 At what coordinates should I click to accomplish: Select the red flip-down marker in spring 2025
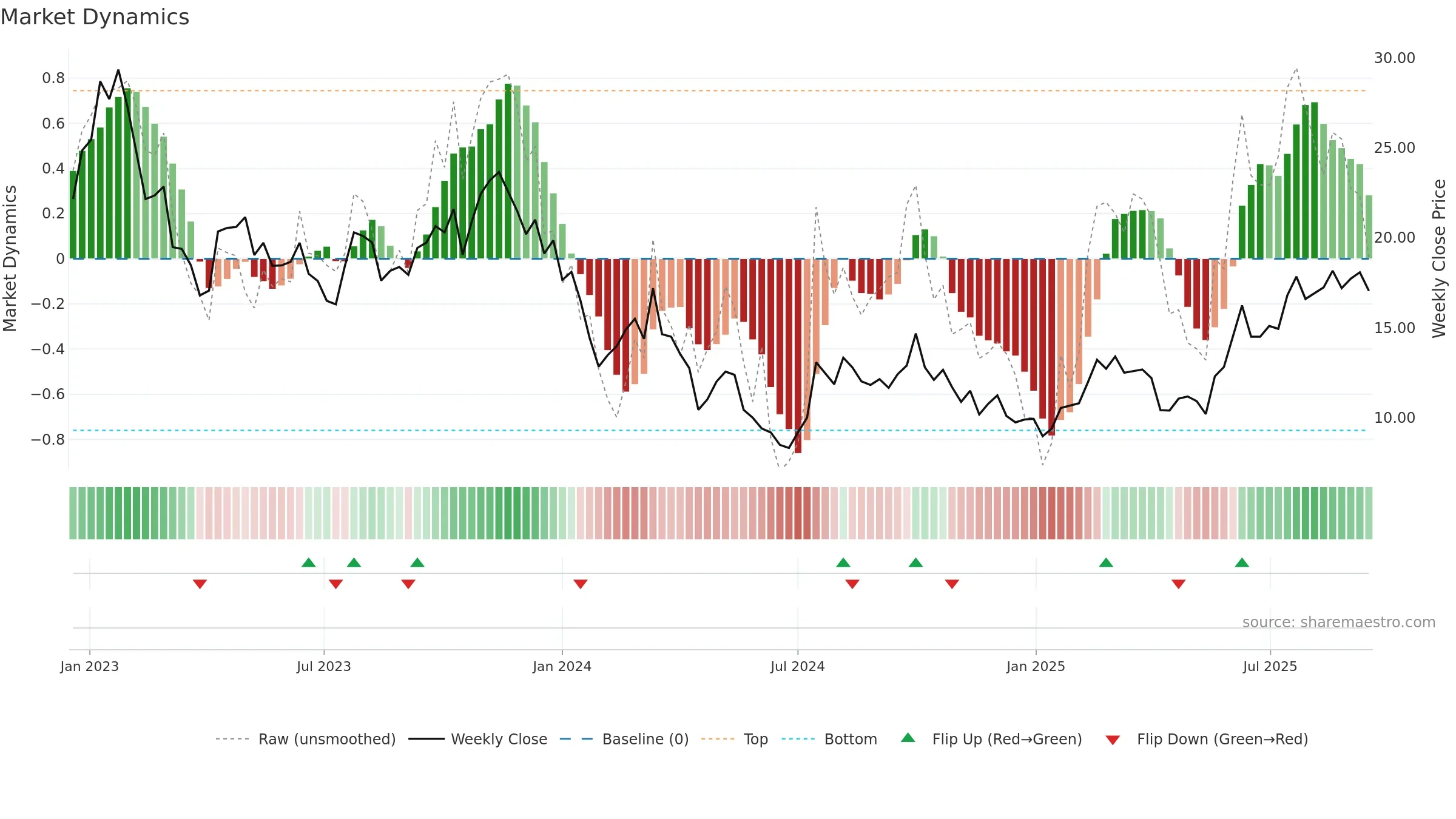click(1179, 584)
